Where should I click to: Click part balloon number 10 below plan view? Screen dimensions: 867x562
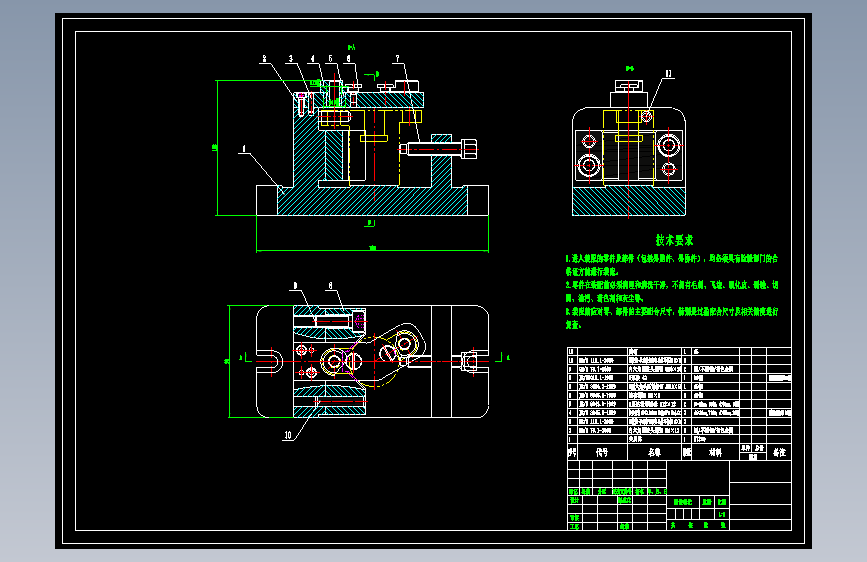tap(288, 435)
